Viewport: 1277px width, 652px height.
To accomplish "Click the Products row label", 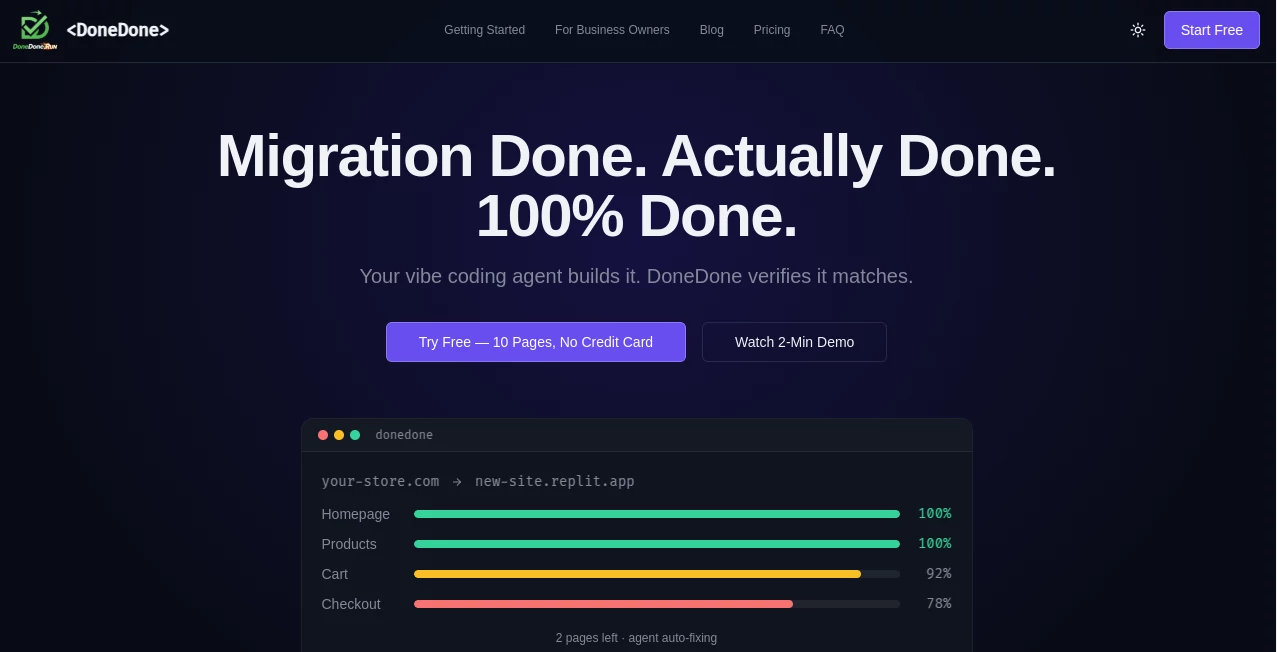I will (349, 544).
